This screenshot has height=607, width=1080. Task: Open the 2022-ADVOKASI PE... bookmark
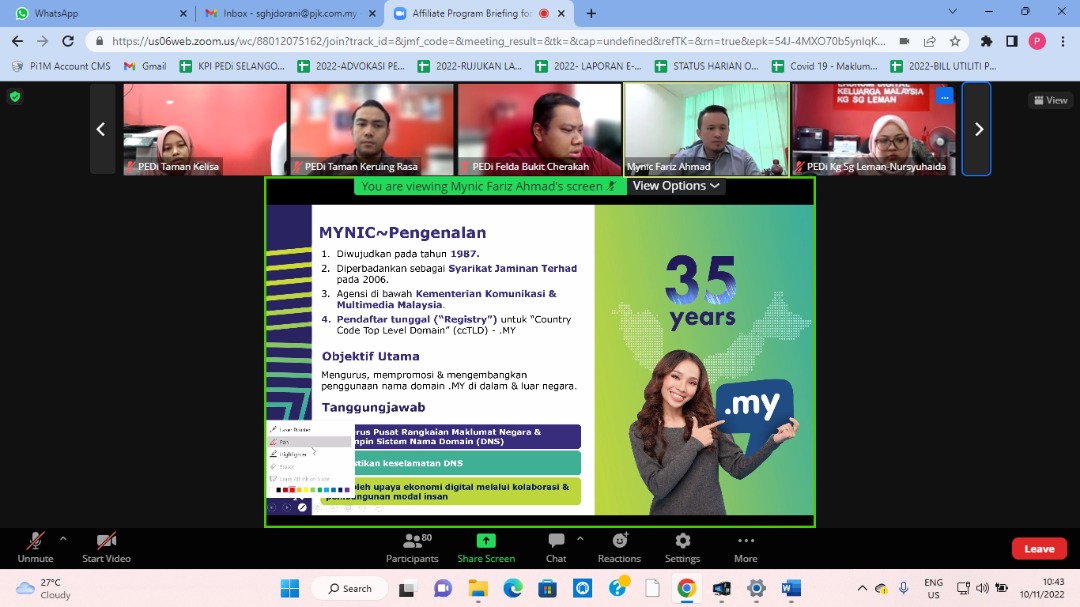tap(351, 66)
